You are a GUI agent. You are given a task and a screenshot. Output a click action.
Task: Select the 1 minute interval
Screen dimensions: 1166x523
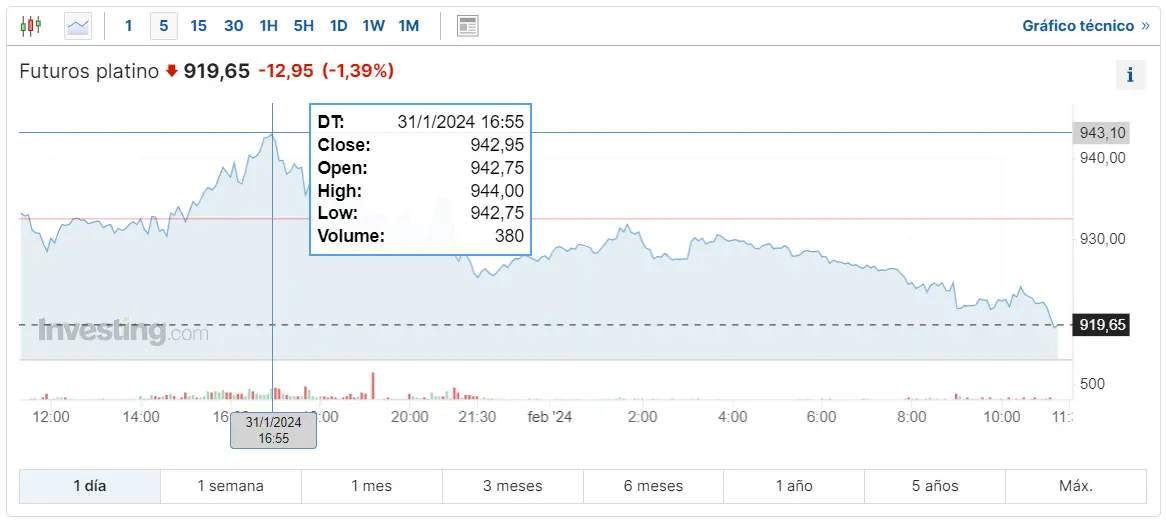point(128,26)
